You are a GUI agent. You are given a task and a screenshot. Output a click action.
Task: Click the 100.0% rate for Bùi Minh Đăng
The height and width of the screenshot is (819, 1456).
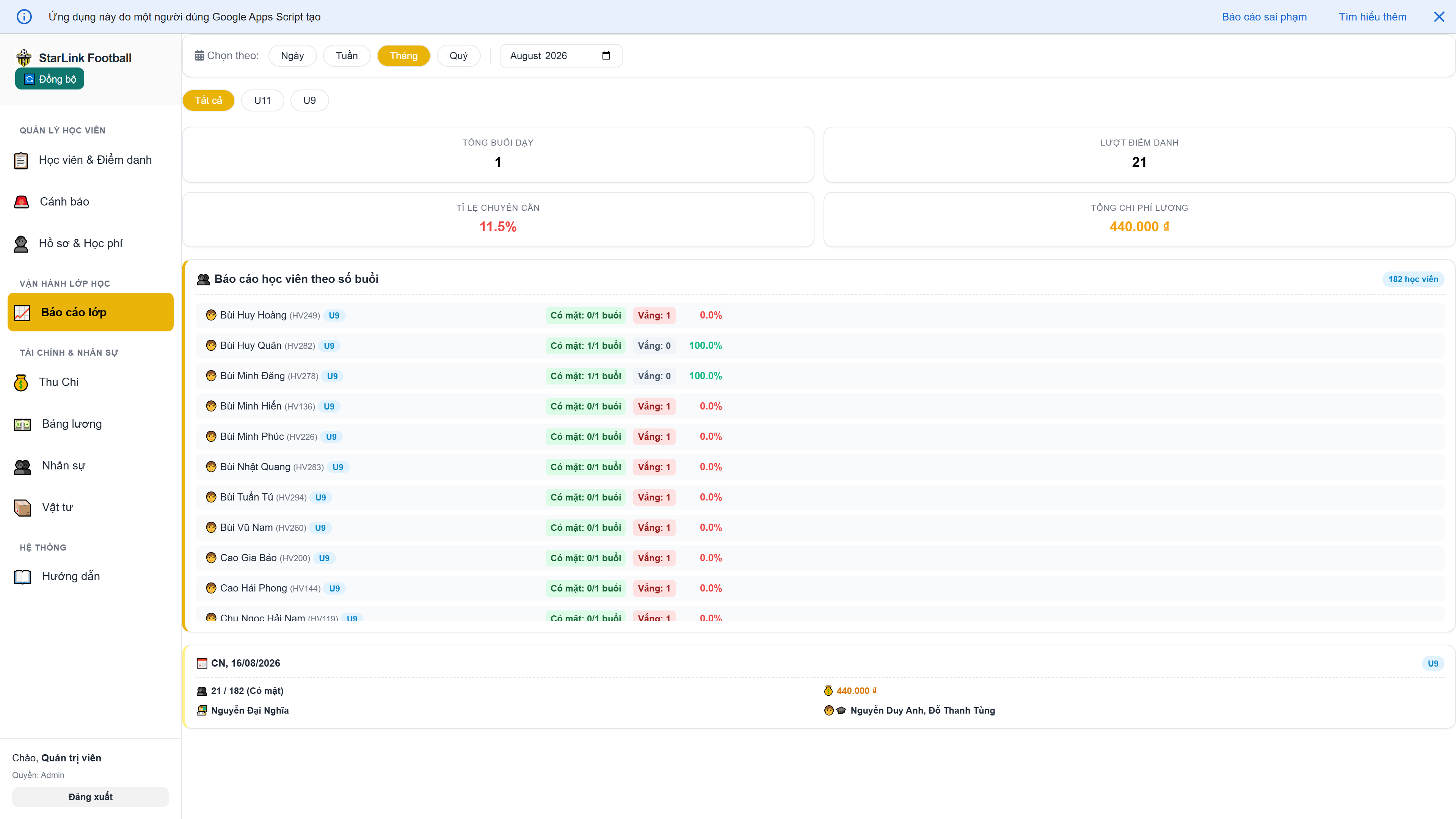point(705,376)
